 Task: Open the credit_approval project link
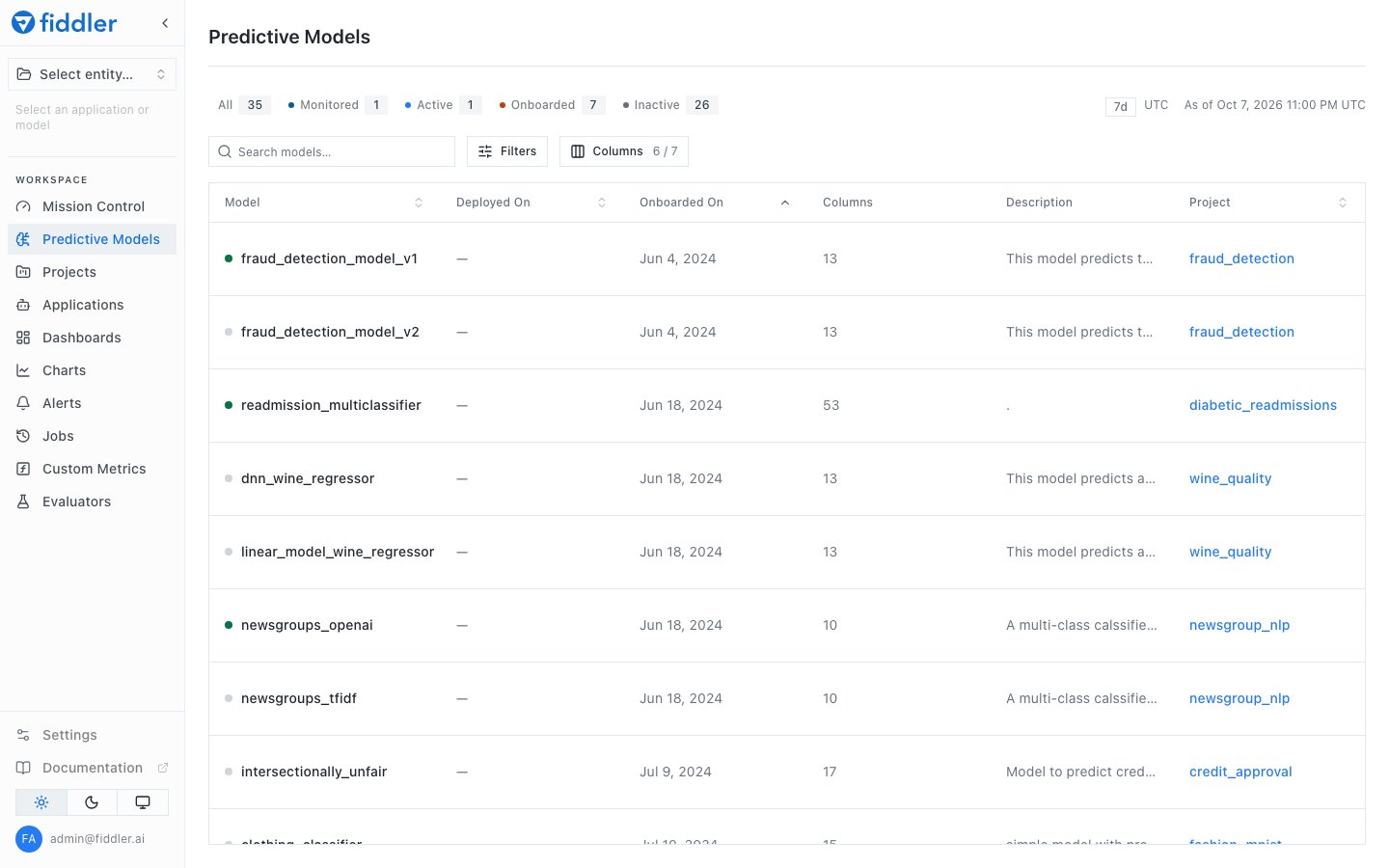click(1240, 772)
